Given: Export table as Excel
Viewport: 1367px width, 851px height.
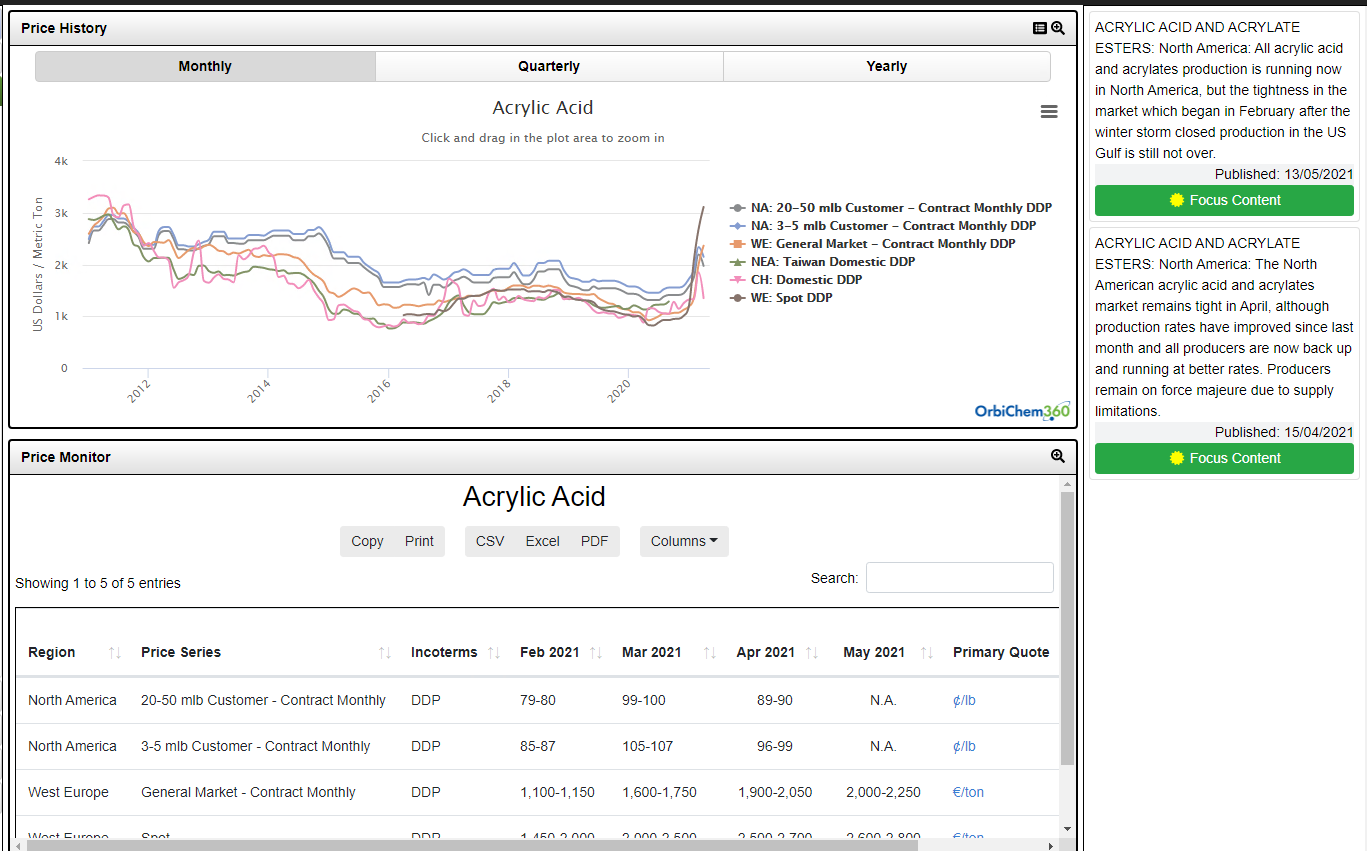Looking at the screenshot, I should [x=542, y=541].
